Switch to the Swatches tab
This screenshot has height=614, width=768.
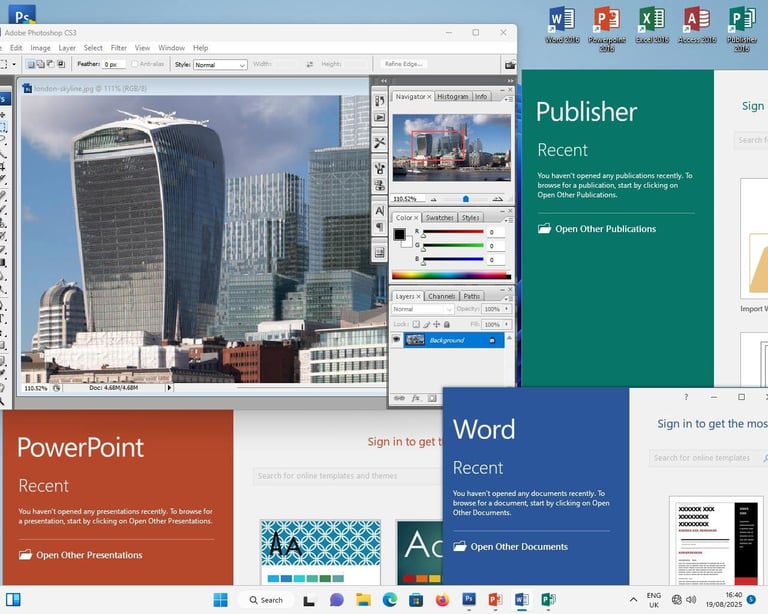tap(439, 217)
